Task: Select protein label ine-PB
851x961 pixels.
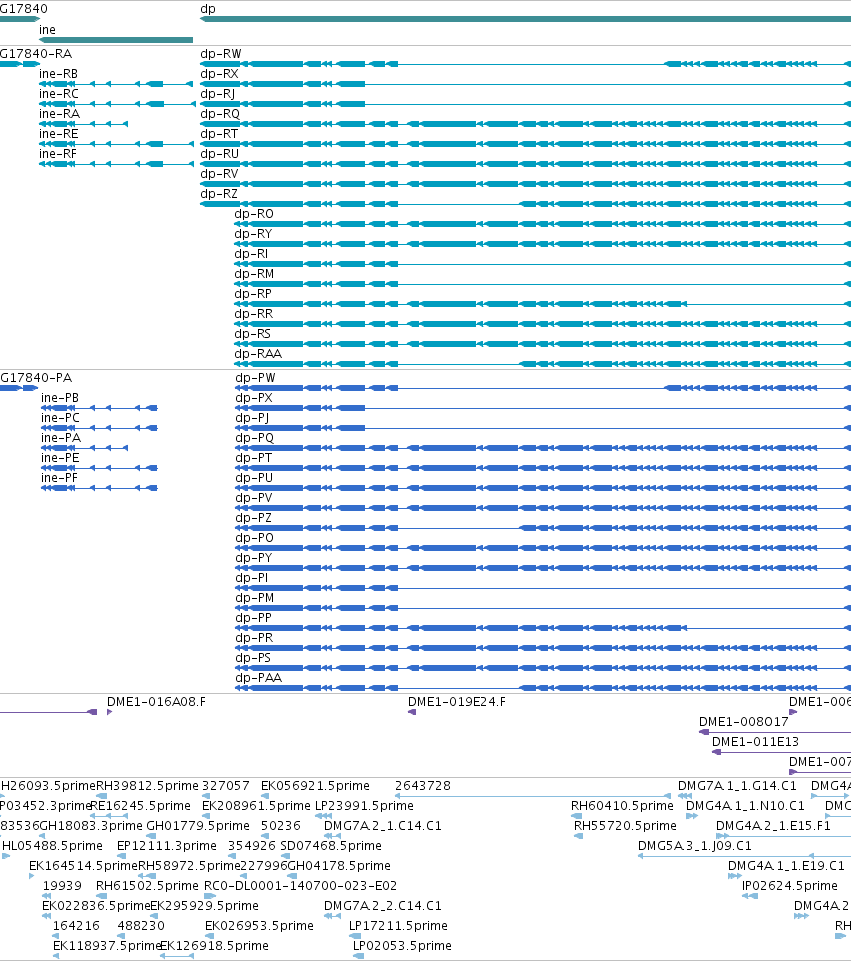Action: [60, 398]
